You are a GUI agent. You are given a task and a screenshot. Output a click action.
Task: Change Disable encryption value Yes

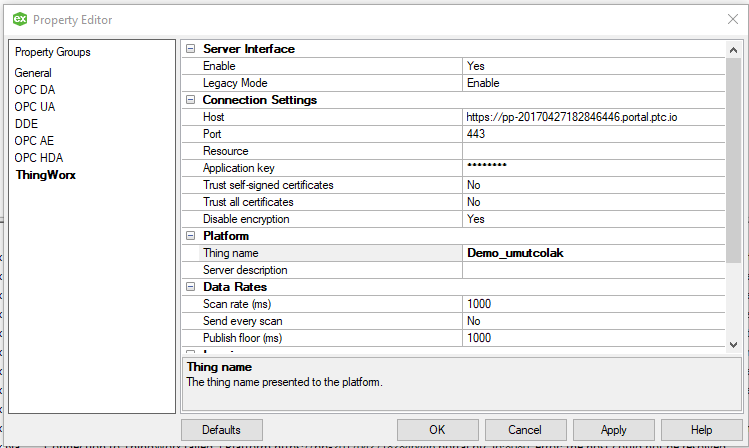coord(594,219)
